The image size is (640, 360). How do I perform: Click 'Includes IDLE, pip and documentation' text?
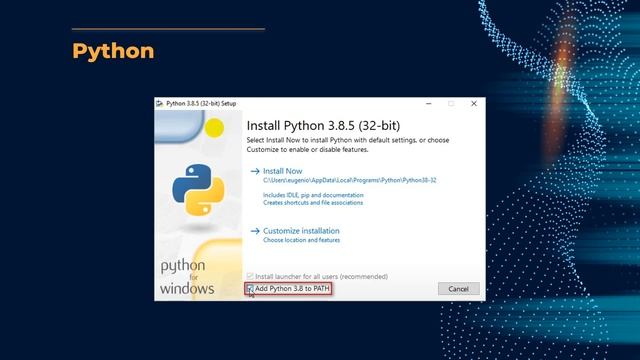tap(313, 195)
